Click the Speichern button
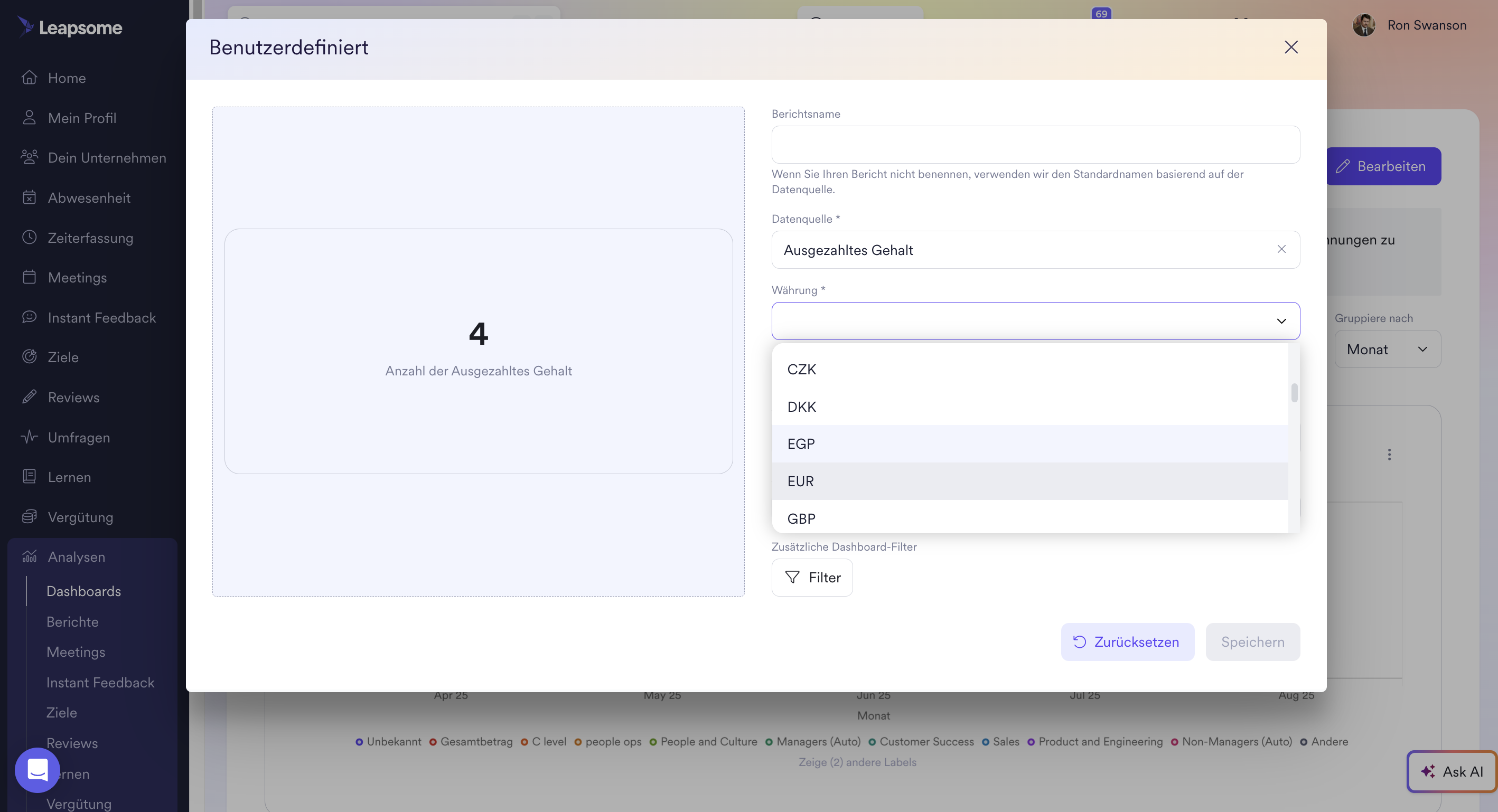Screen dimensions: 1498x812 [1252, 641]
